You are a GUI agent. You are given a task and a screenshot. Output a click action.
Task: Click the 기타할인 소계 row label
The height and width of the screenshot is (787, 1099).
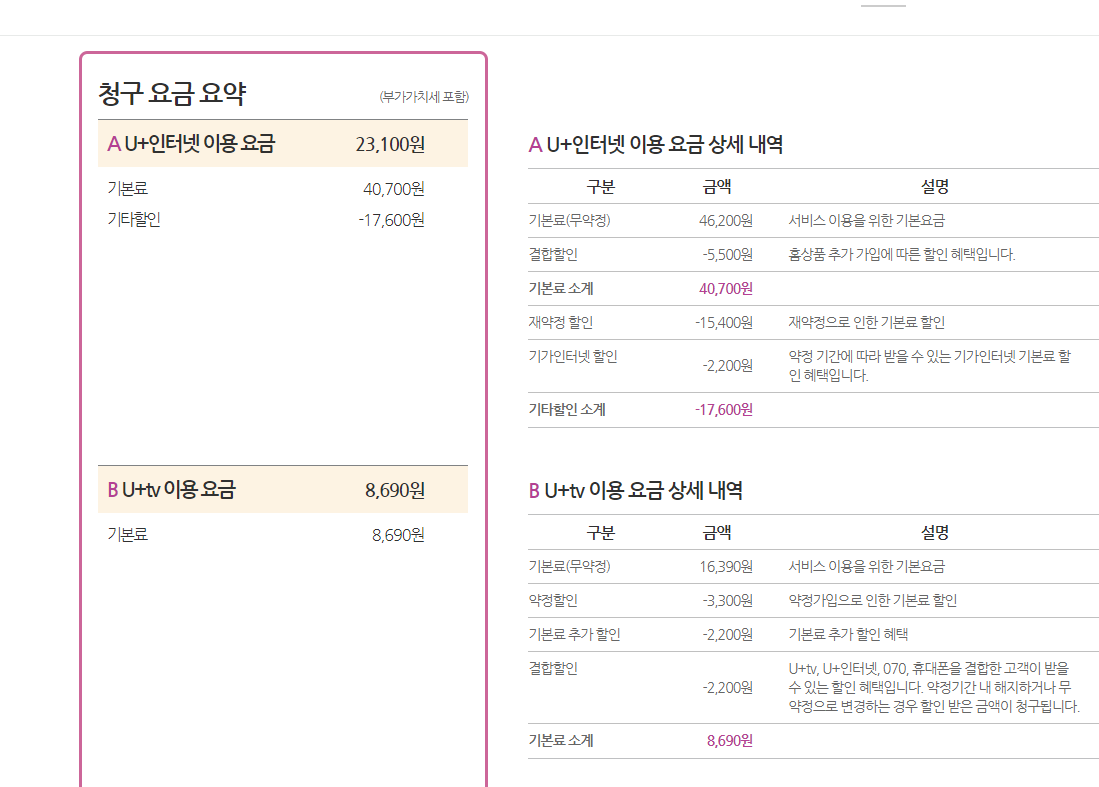click(x=567, y=409)
